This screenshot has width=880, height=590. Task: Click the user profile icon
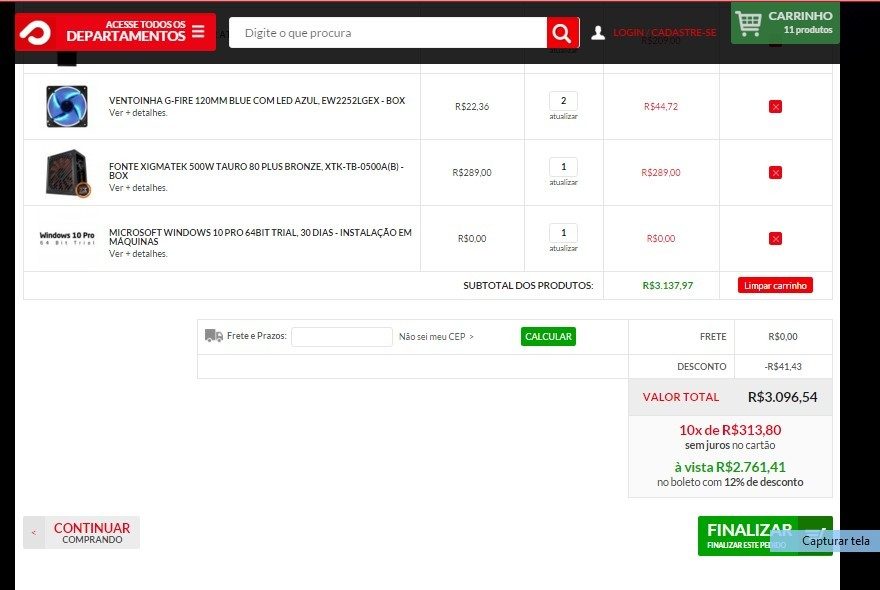[598, 33]
